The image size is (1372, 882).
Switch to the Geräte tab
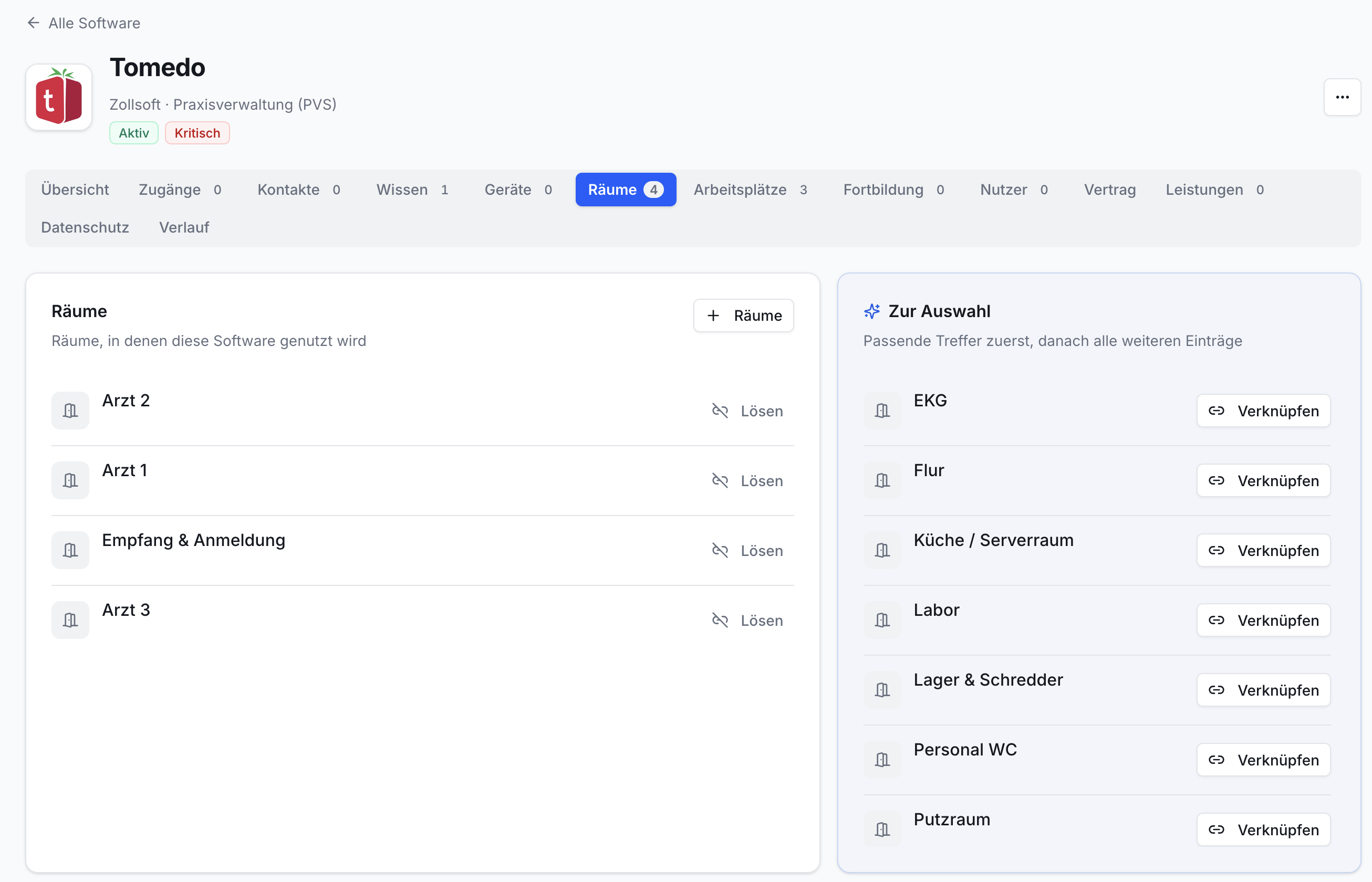pyautogui.click(x=518, y=190)
